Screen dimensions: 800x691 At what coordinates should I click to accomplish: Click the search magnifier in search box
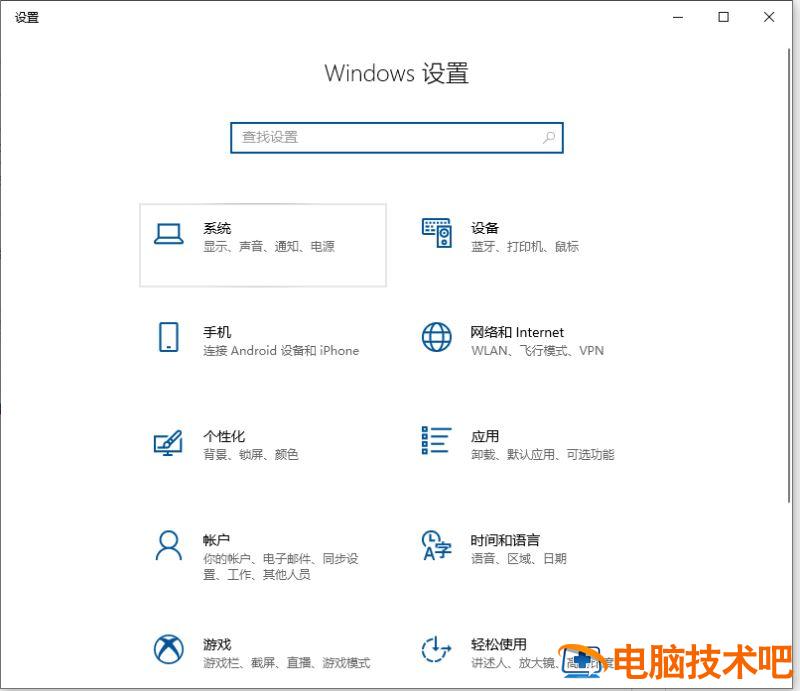click(x=549, y=137)
